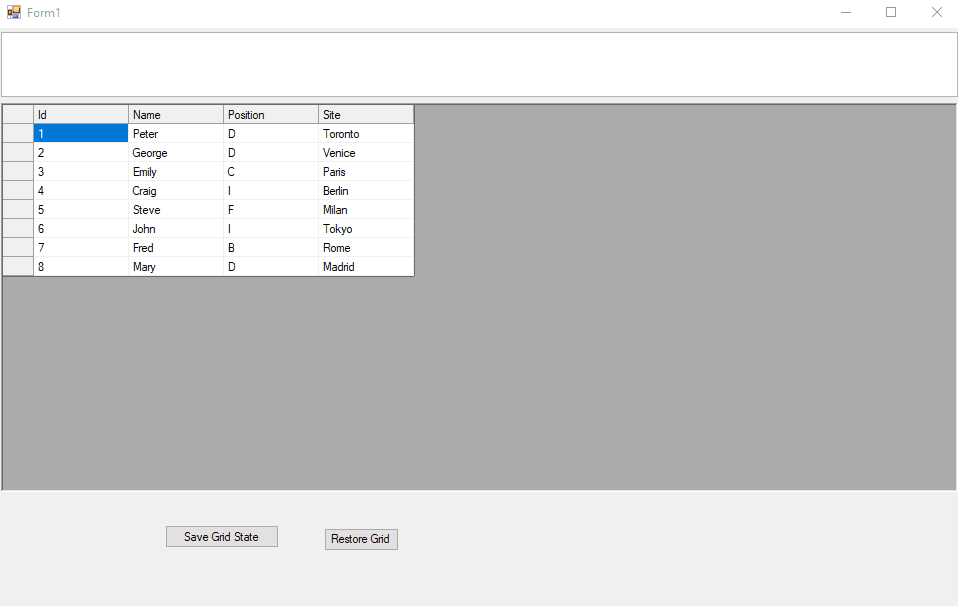Viewport: 958px width, 606px height.
Task: Select the Berlin site cell
Action: tap(366, 190)
